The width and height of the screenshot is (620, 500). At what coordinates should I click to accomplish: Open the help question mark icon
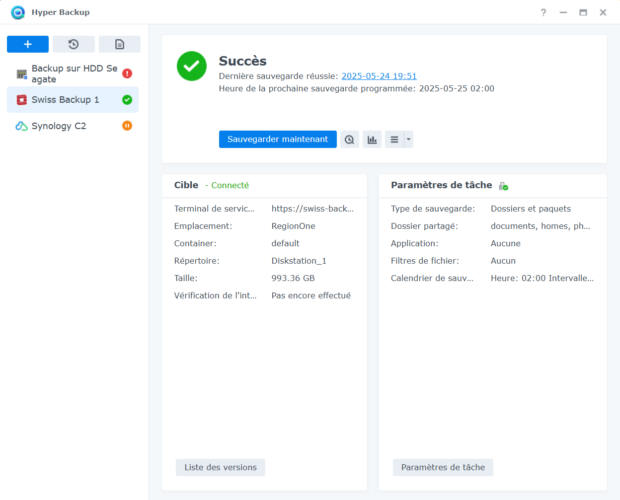click(543, 13)
